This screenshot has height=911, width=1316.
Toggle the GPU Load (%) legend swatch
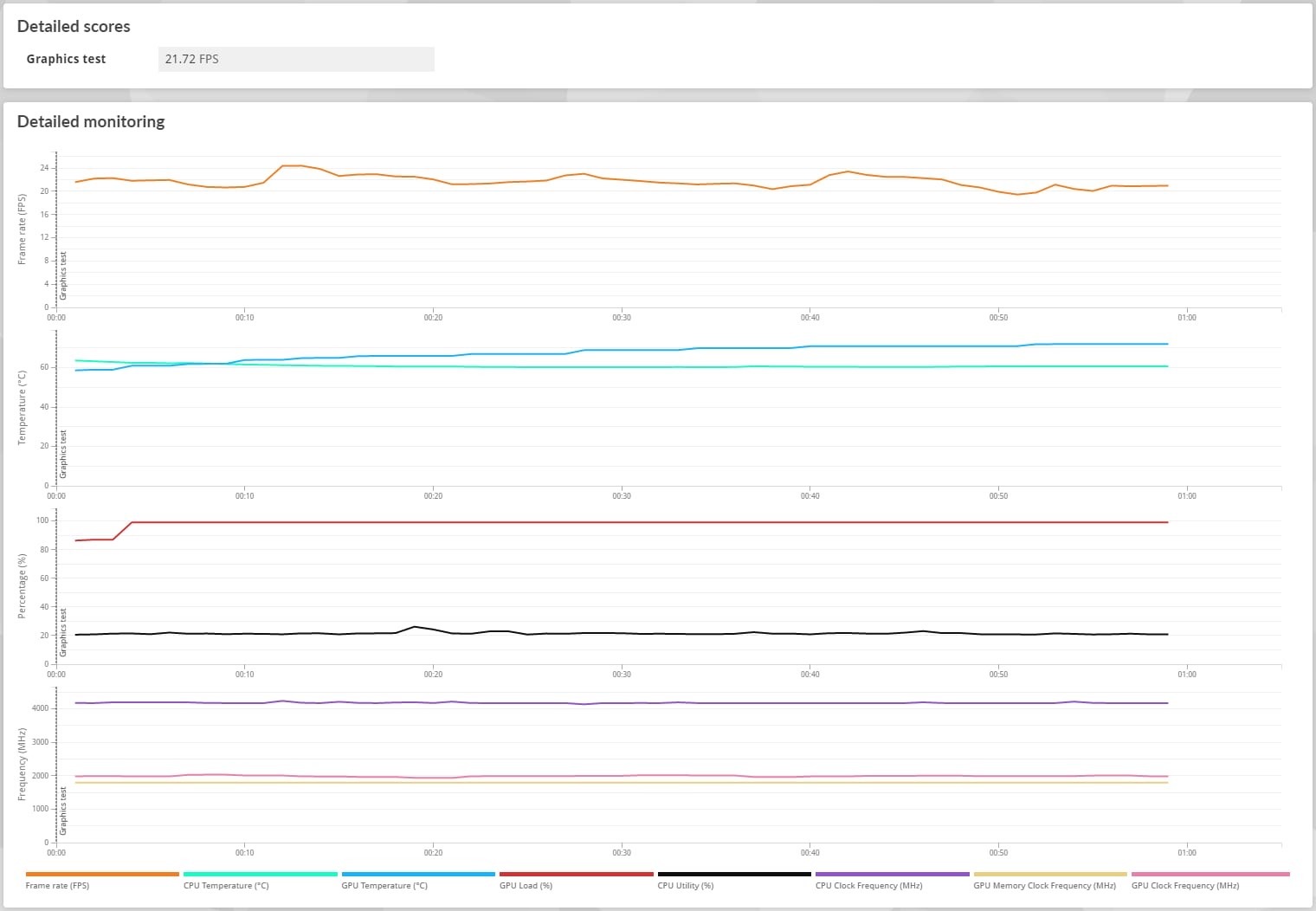pos(576,875)
